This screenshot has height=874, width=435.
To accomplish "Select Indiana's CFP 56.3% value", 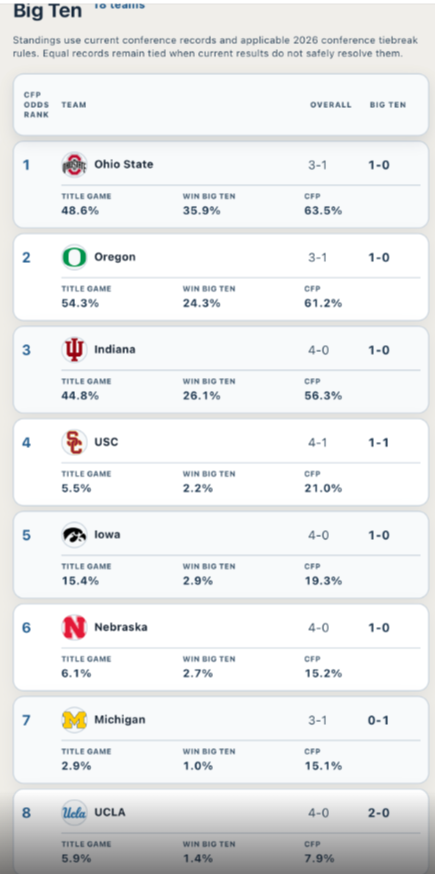I will click(x=323, y=396).
